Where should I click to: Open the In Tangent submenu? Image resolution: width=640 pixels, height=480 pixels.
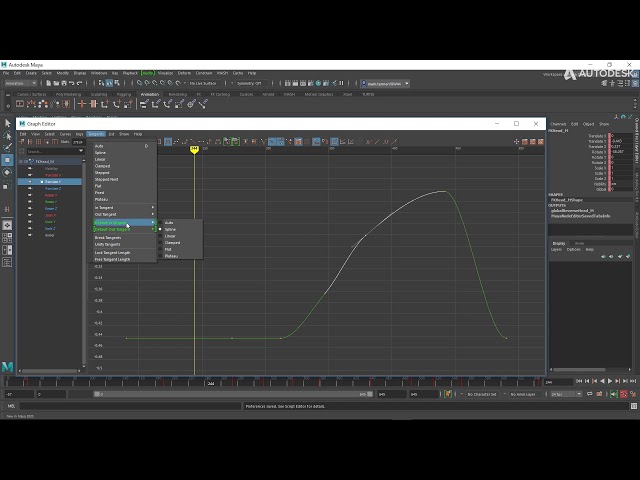[124, 208]
